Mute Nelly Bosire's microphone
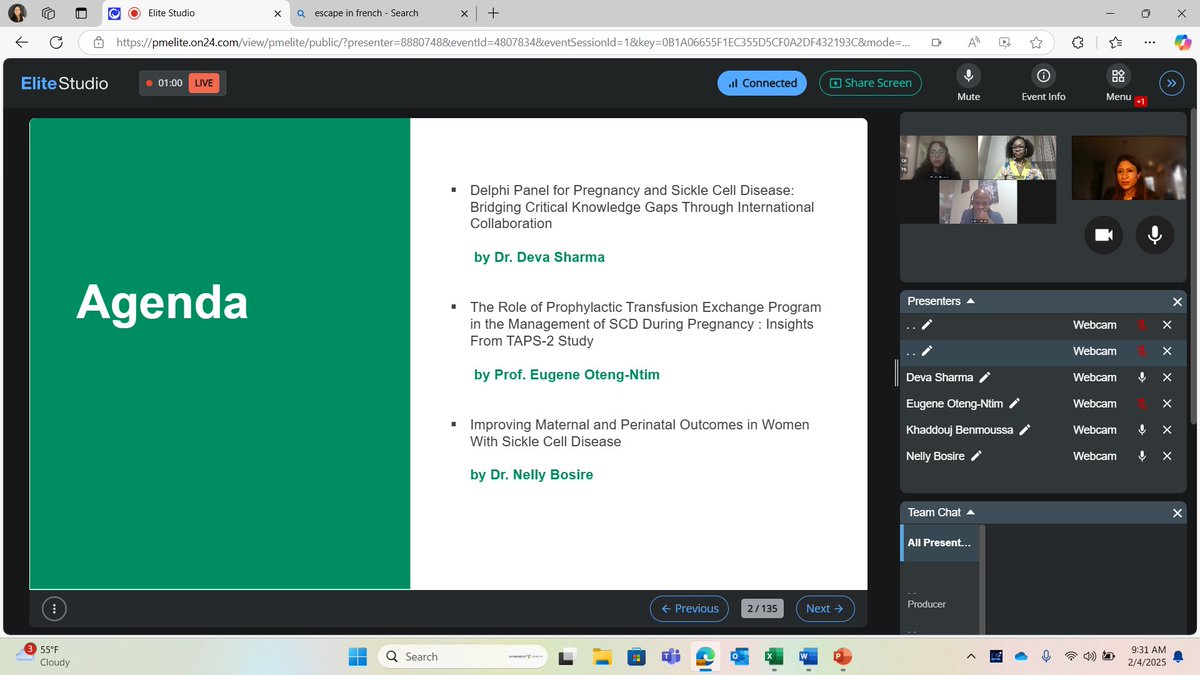 pos(1141,456)
